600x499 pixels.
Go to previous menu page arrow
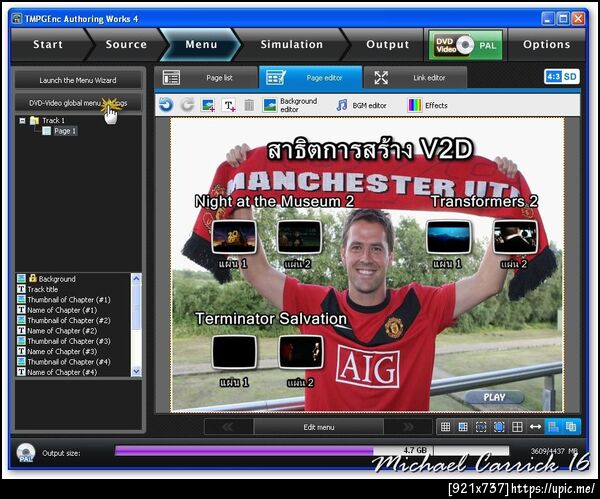tap(228, 427)
